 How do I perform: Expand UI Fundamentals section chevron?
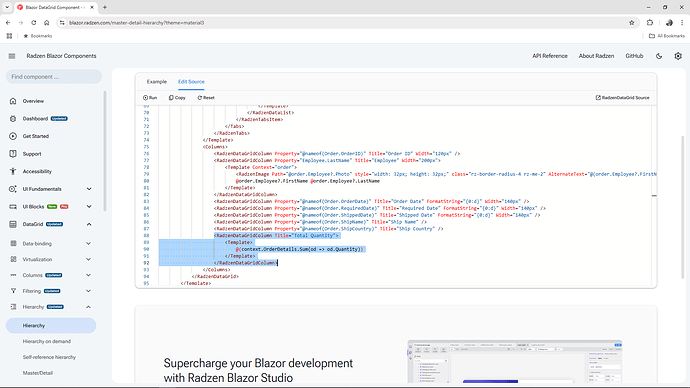(89, 189)
